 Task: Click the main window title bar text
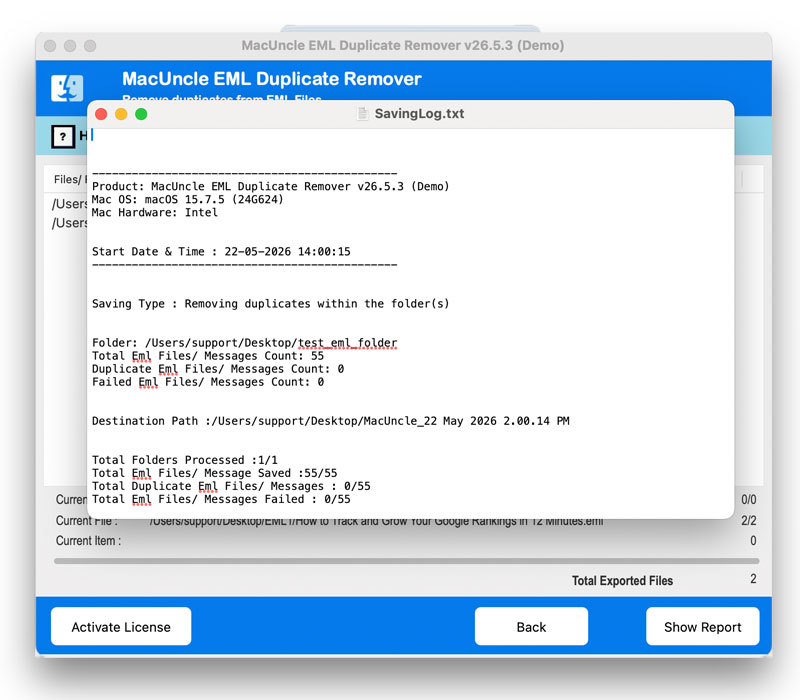tap(403, 45)
